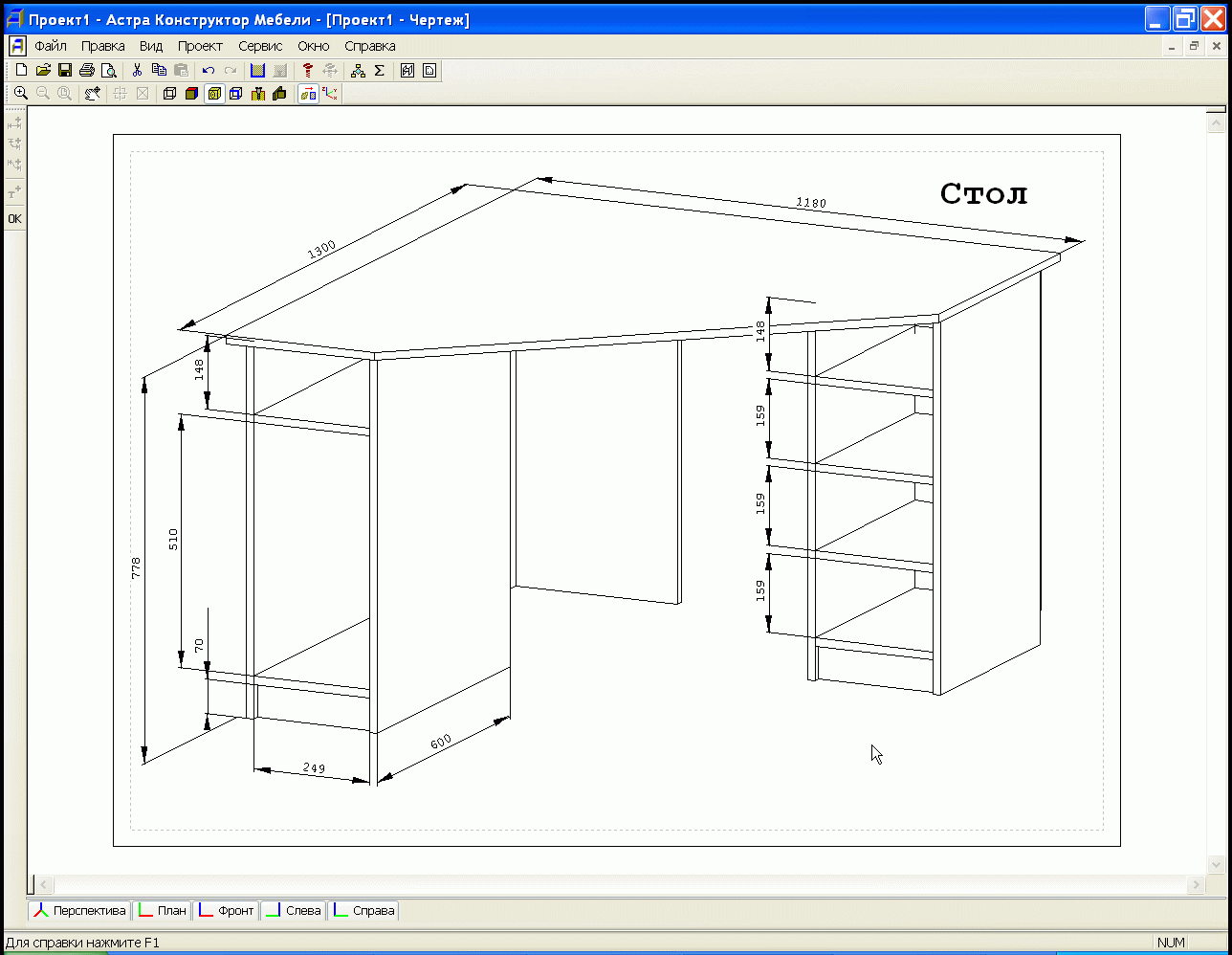Select the colored solid cube view
This screenshot has height=955, width=1232.
tap(191, 93)
